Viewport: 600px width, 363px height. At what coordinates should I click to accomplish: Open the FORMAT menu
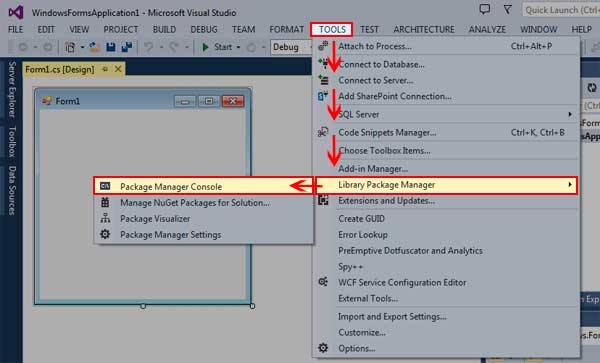point(287,29)
